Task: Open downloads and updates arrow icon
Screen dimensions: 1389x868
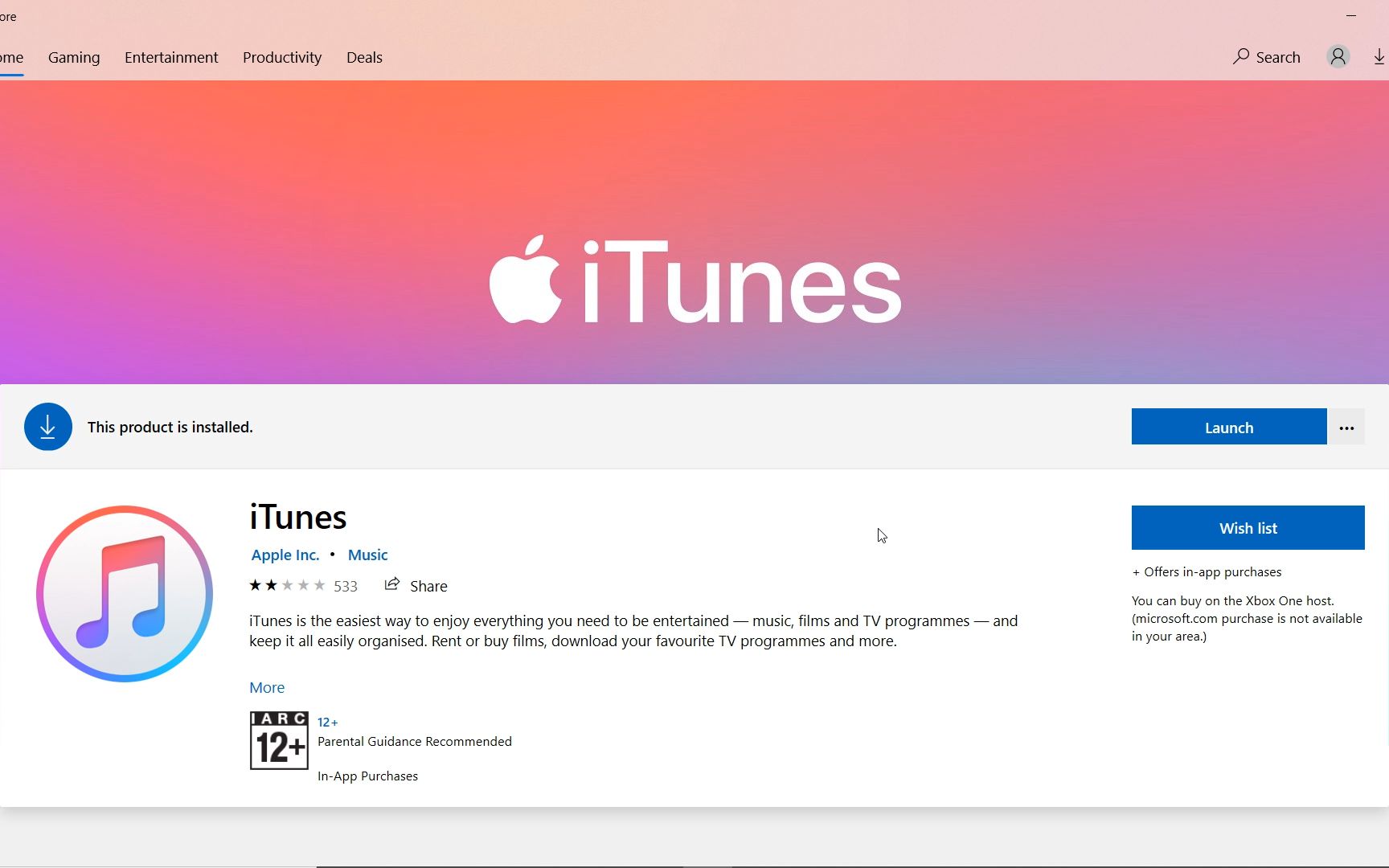Action: point(1379,57)
